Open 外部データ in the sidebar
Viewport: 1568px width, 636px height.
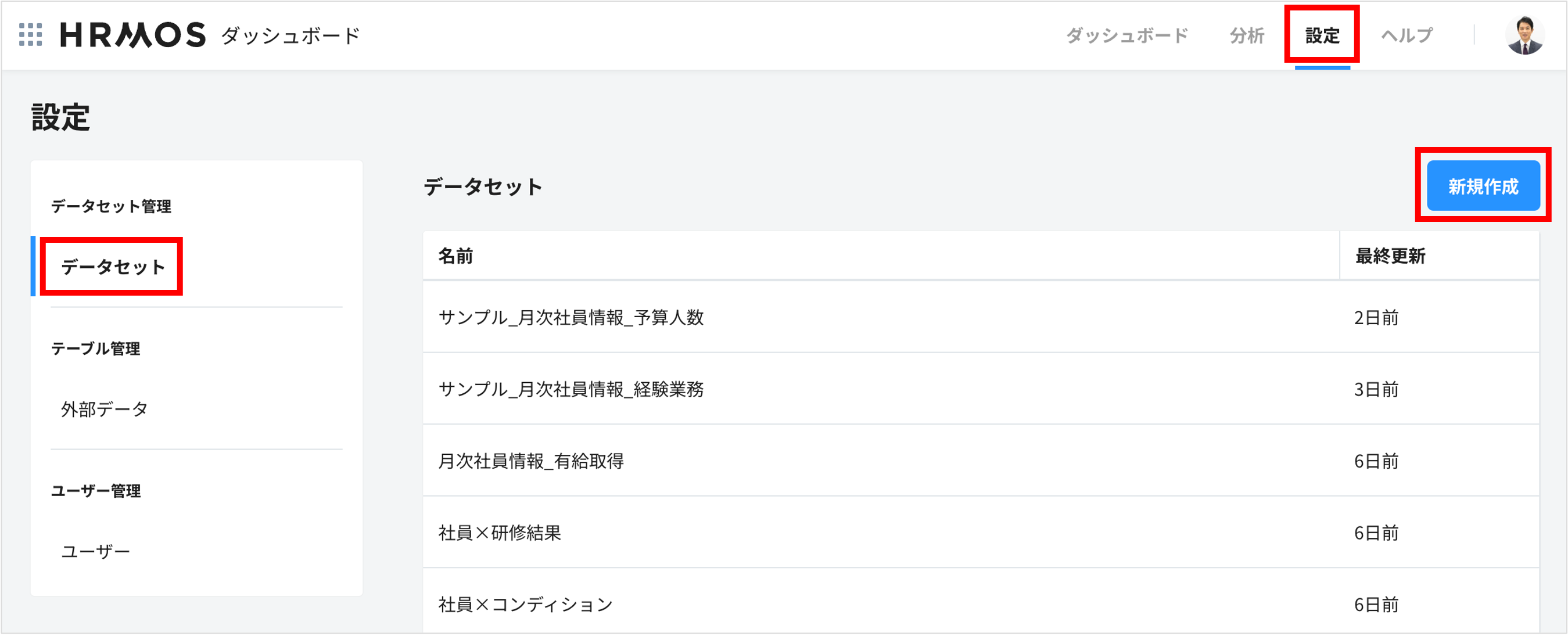click(105, 409)
